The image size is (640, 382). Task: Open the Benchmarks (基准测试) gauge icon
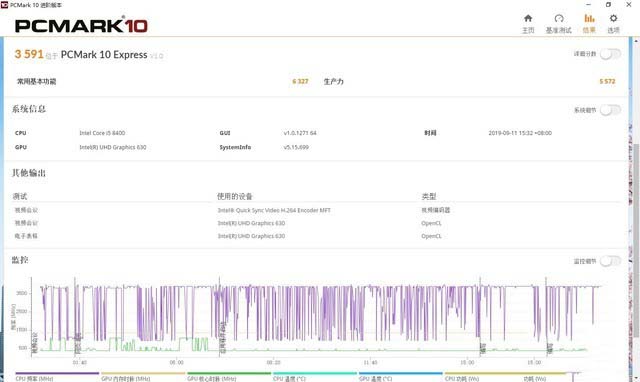click(559, 18)
